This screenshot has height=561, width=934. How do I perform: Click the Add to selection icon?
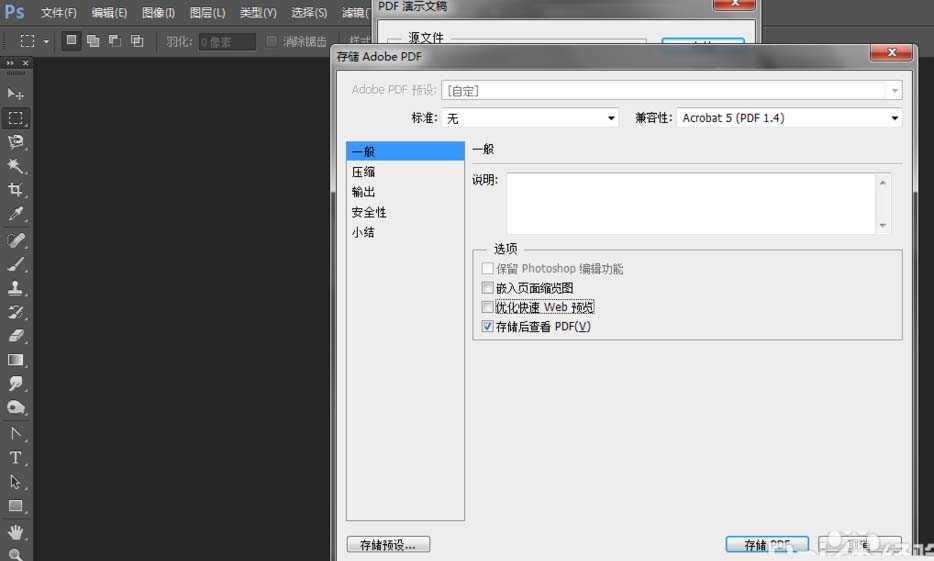click(93, 41)
